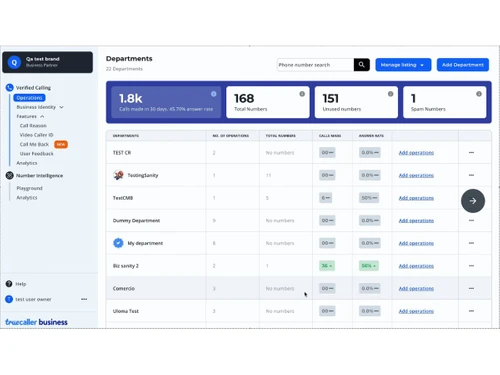Click the Biz sanity 2 department name
Viewport: 500px width, 375px height.
[x=126, y=266]
